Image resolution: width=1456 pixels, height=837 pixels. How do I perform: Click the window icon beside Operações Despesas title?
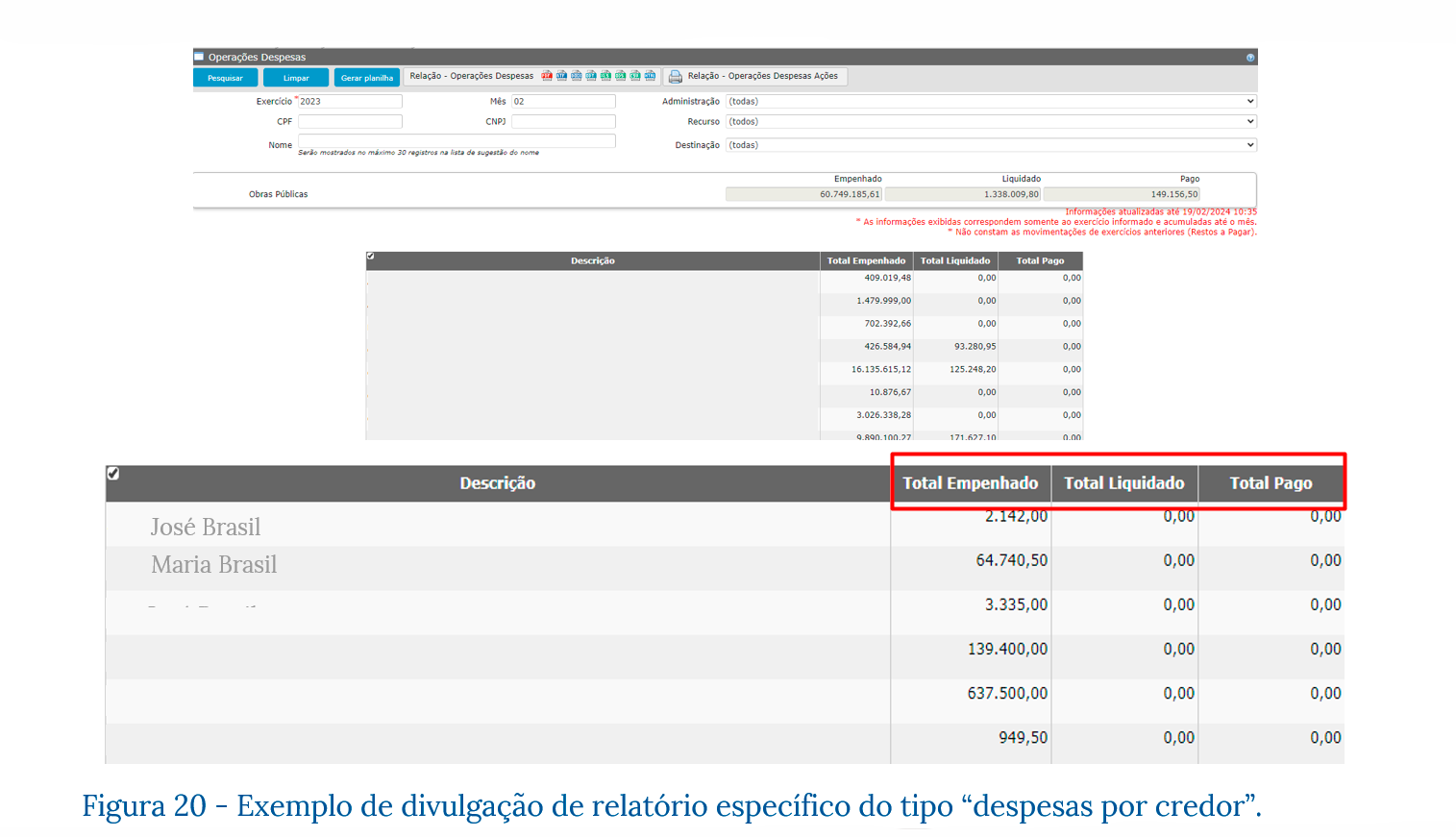tap(199, 57)
